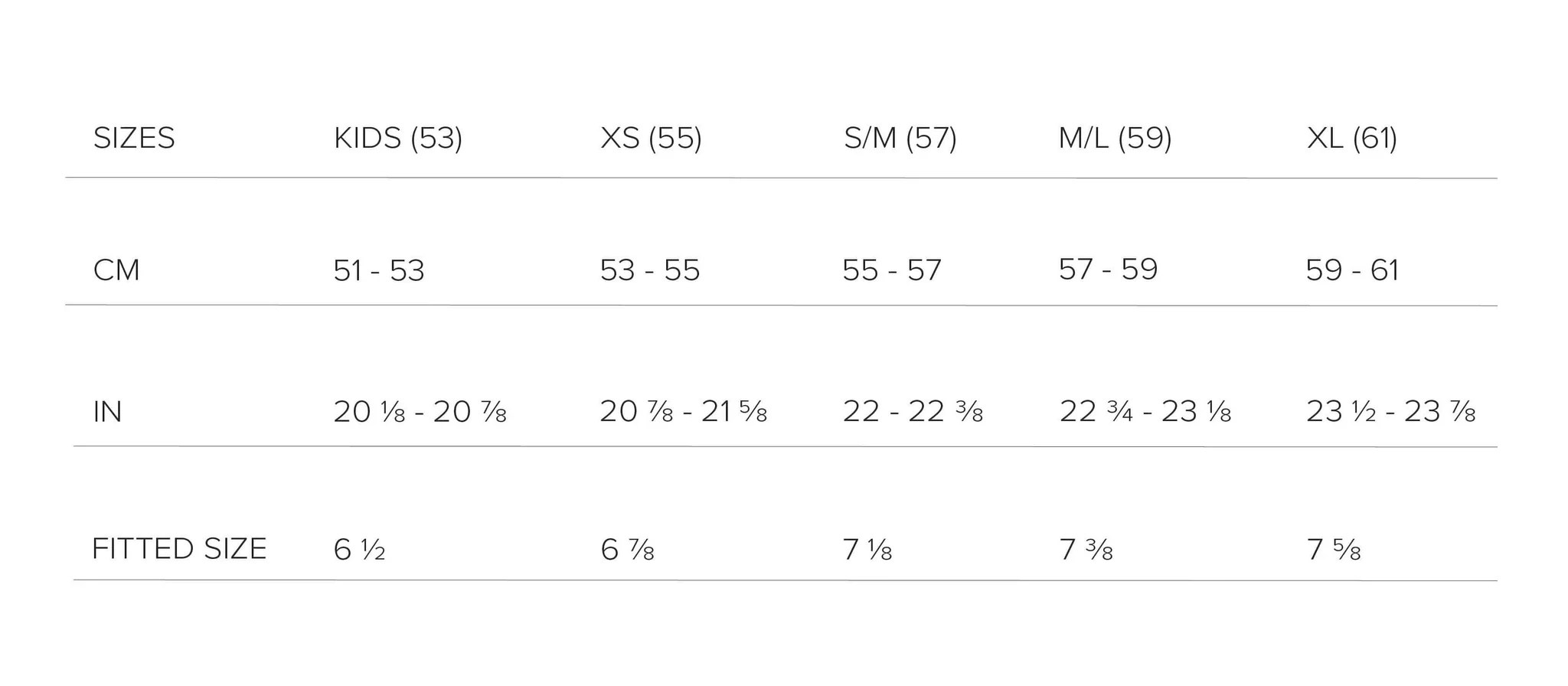Click the IN row label
The height and width of the screenshot is (686, 1568).
(107, 412)
